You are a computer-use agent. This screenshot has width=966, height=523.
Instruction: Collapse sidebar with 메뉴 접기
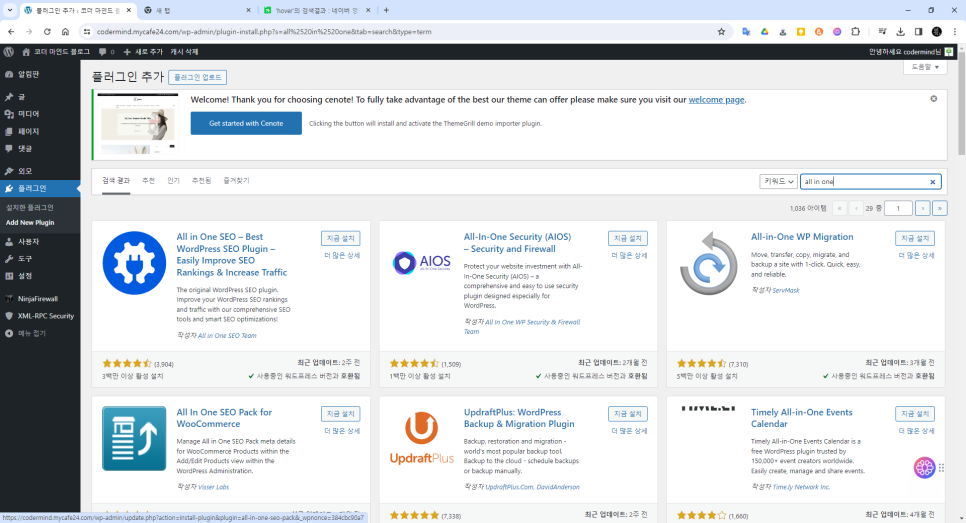[40, 333]
